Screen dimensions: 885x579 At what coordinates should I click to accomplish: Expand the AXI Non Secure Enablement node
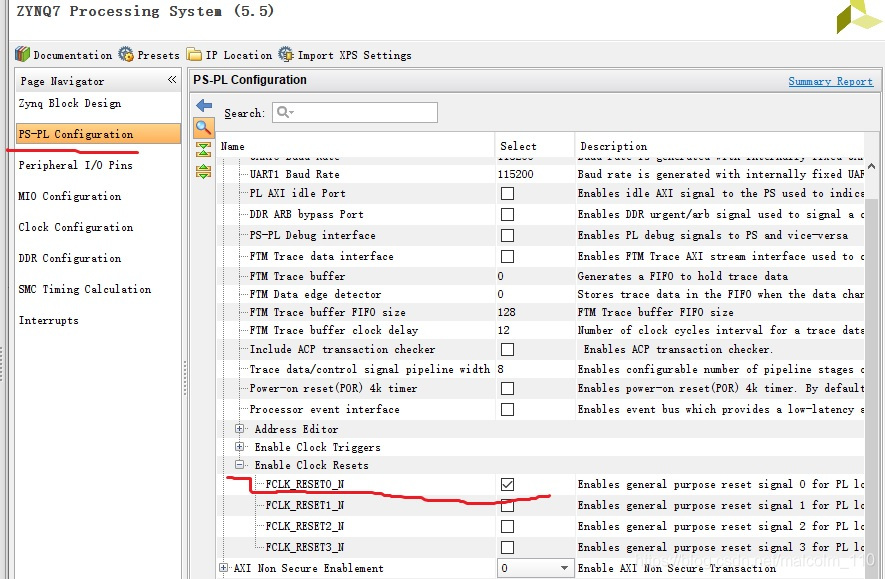pyautogui.click(x=224, y=568)
